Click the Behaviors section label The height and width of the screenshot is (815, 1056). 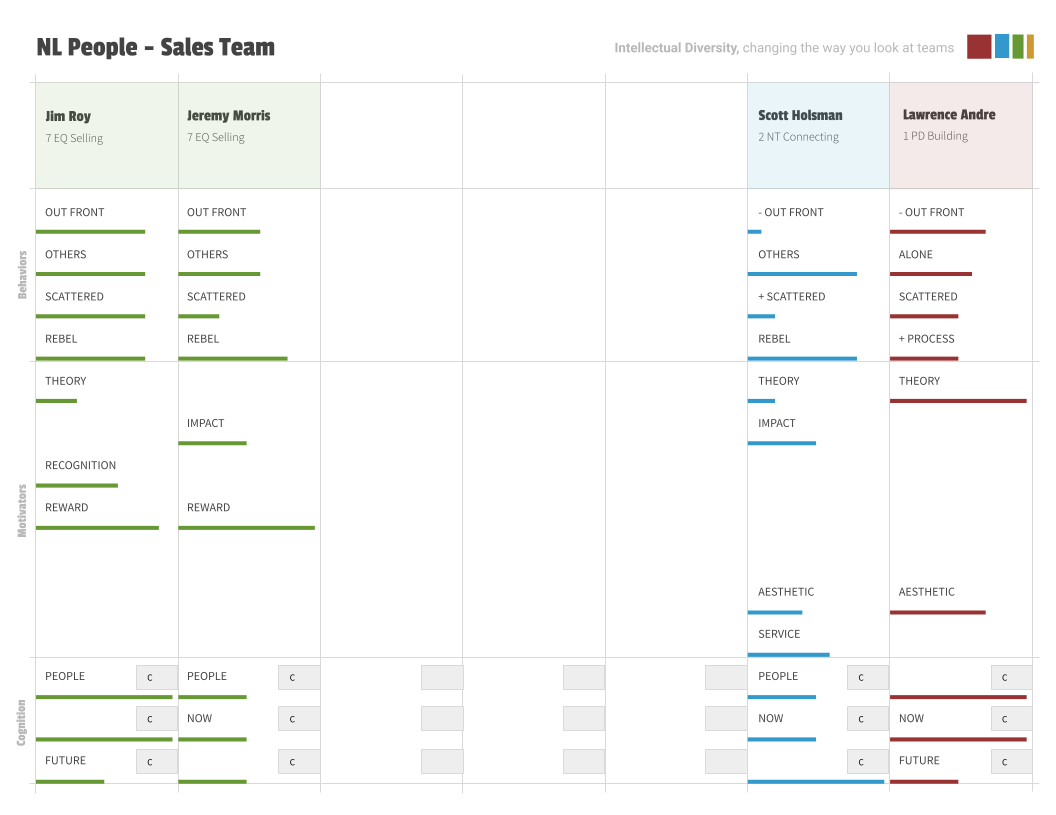(22, 275)
